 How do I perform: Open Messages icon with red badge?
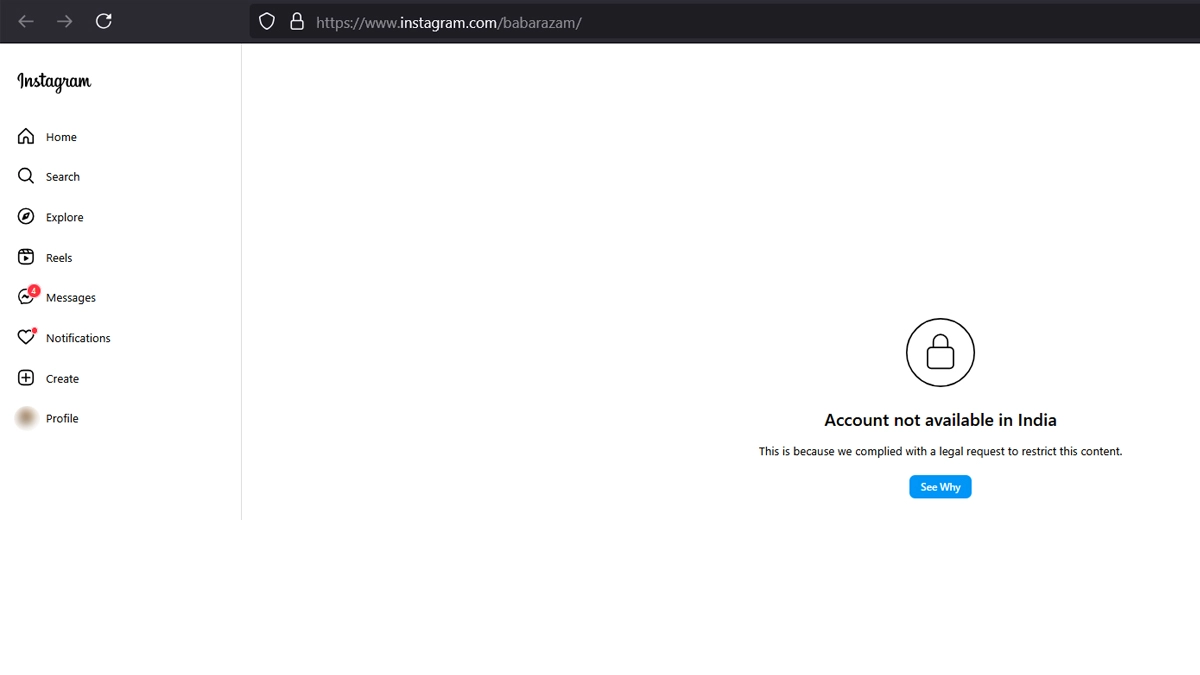point(27,297)
